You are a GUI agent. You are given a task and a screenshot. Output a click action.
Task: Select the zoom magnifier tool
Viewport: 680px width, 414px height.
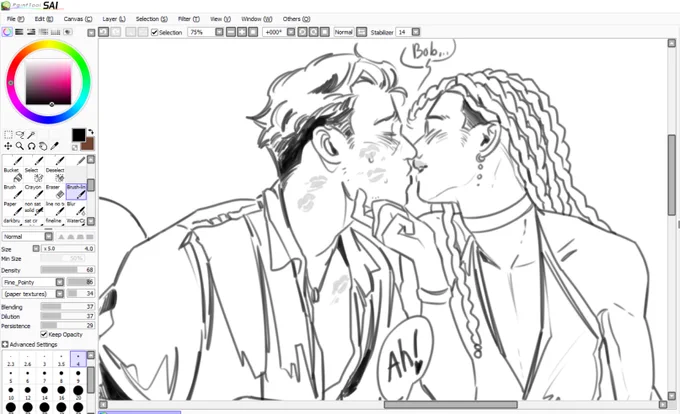20,146
